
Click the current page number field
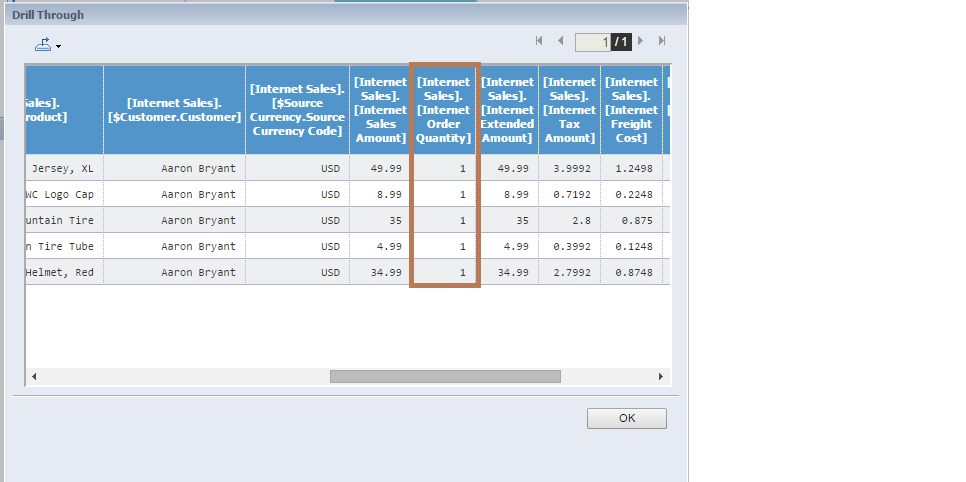tap(593, 42)
